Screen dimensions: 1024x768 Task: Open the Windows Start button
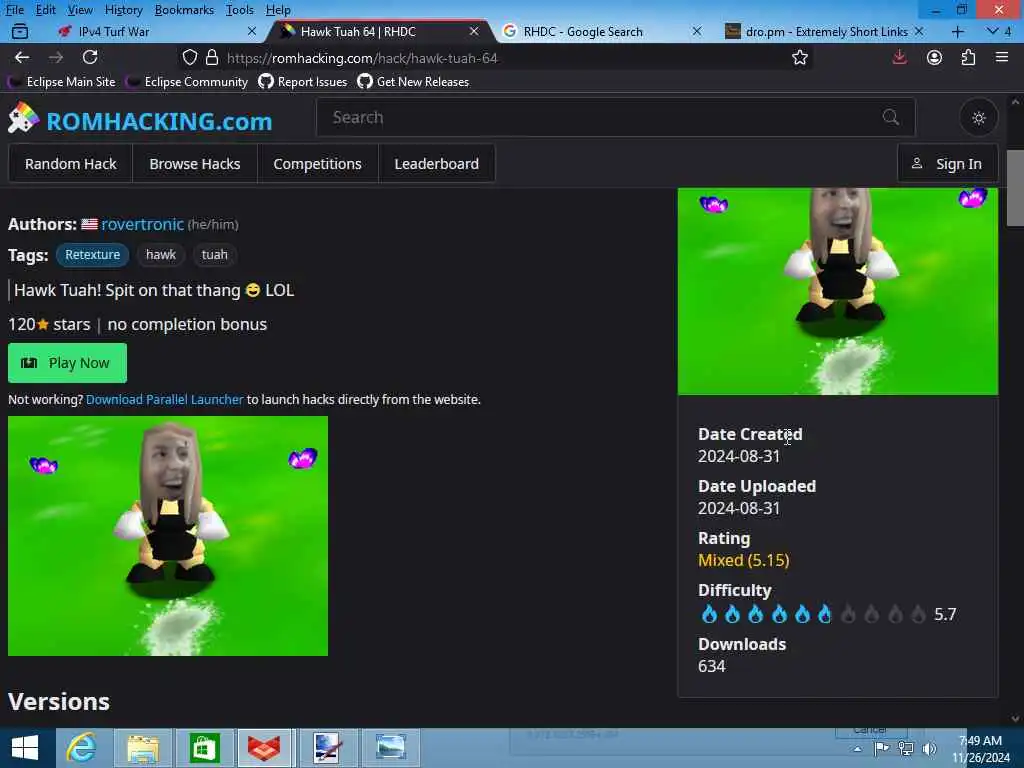coord(25,748)
